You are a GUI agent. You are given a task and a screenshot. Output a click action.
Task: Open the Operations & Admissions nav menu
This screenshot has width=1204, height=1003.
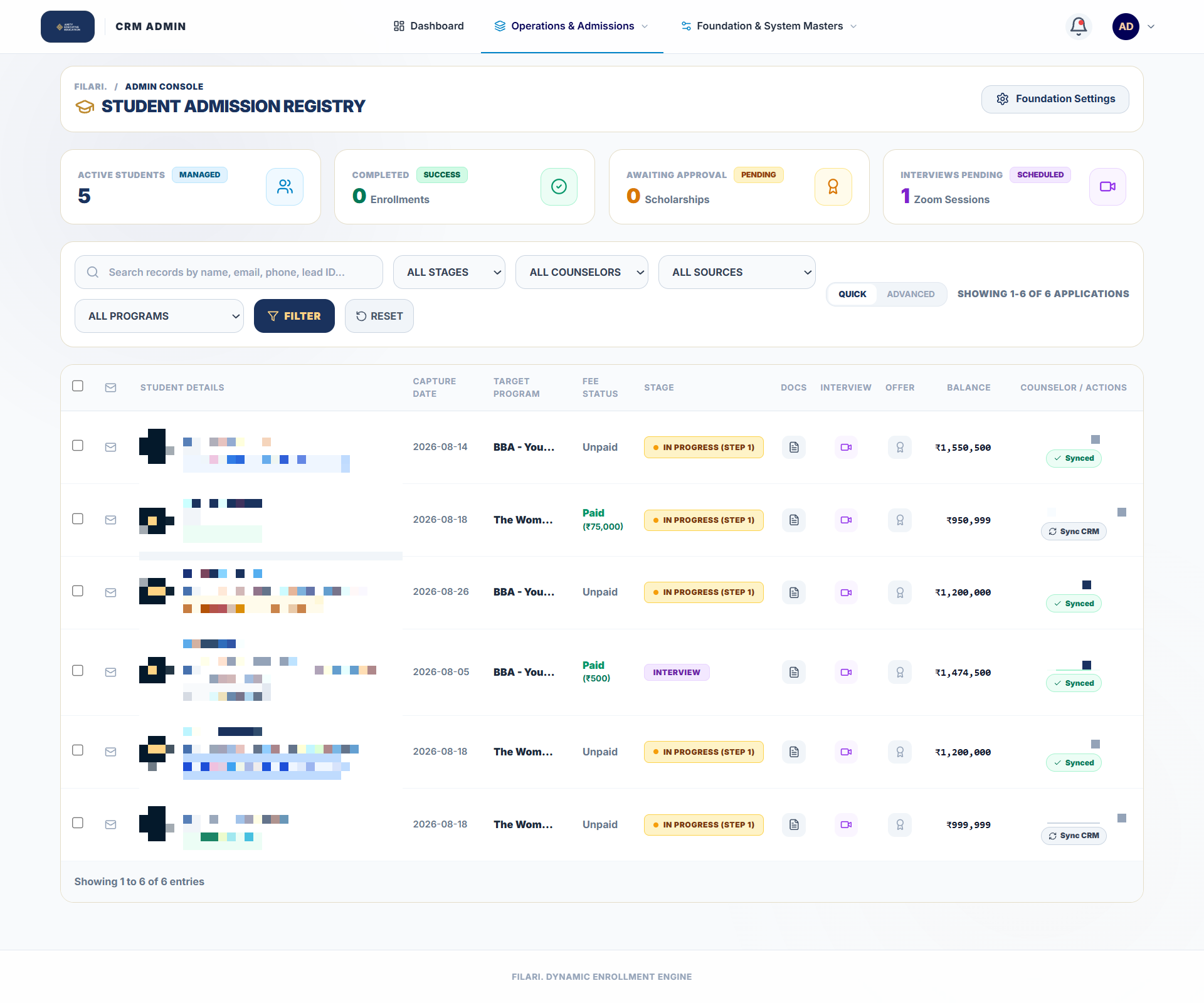click(572, 26)
